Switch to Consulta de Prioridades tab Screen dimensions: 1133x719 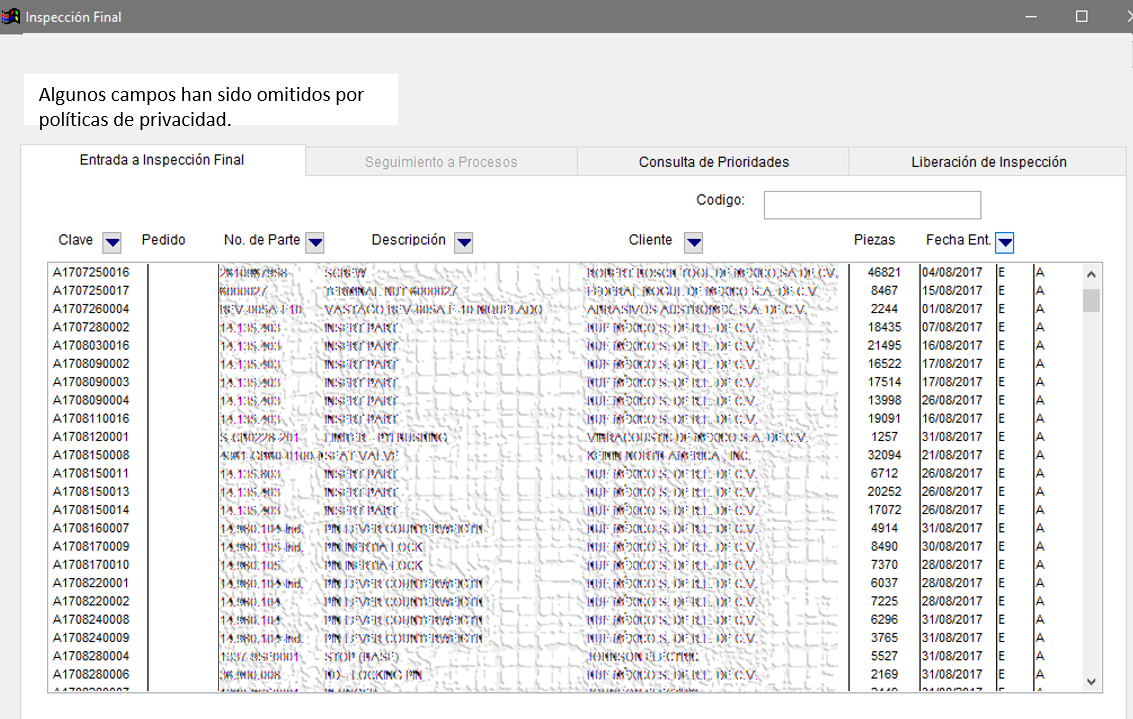point(713,162)
